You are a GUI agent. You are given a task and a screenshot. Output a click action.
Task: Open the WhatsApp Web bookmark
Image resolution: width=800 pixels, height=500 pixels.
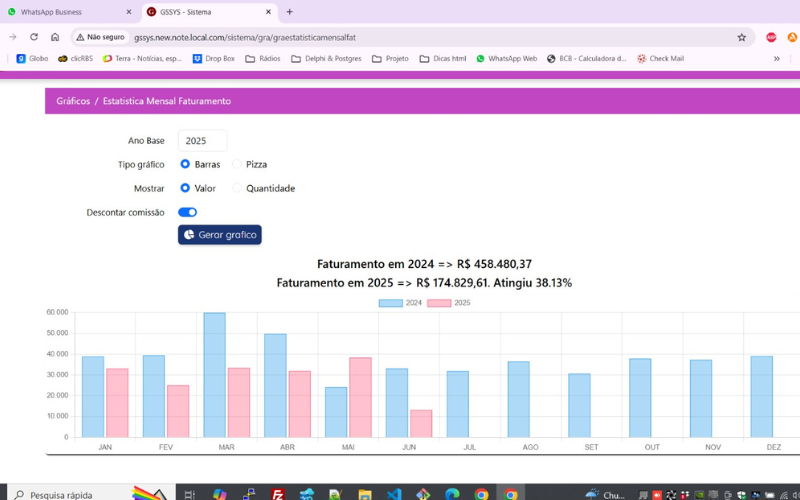[506, 59]
